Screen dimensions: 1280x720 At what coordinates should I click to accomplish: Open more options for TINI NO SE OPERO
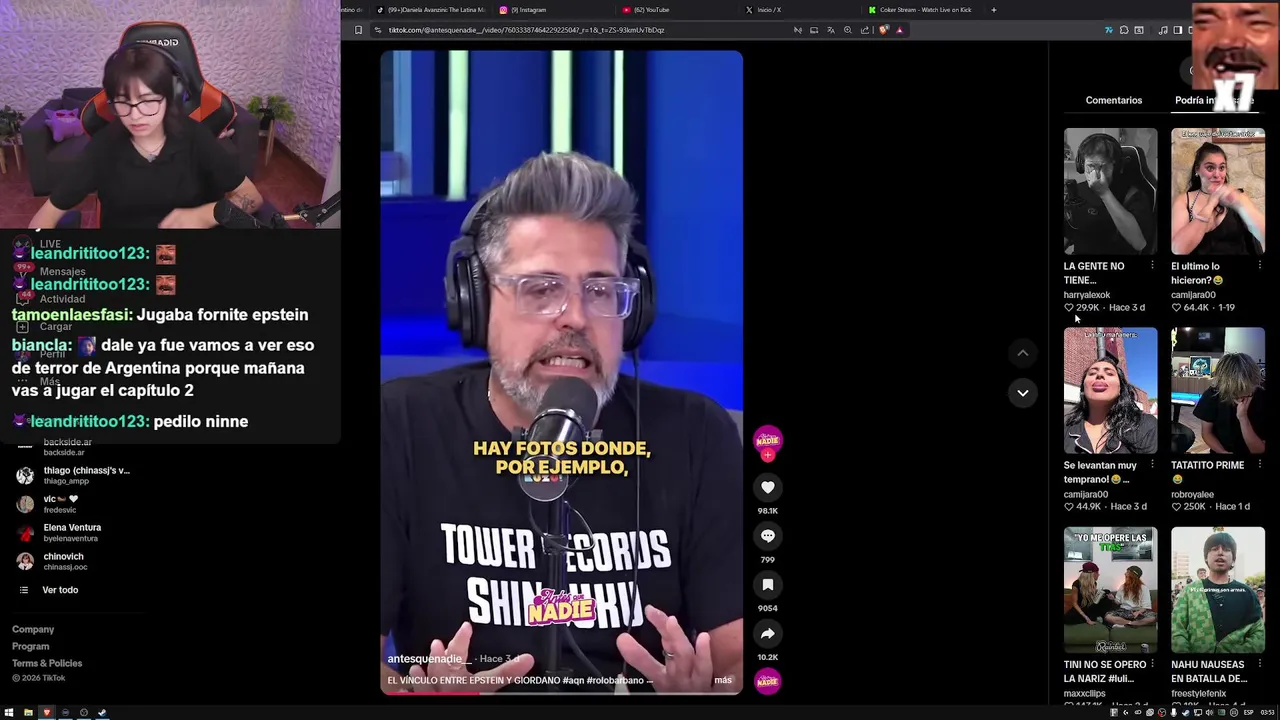coord(1152,664)
